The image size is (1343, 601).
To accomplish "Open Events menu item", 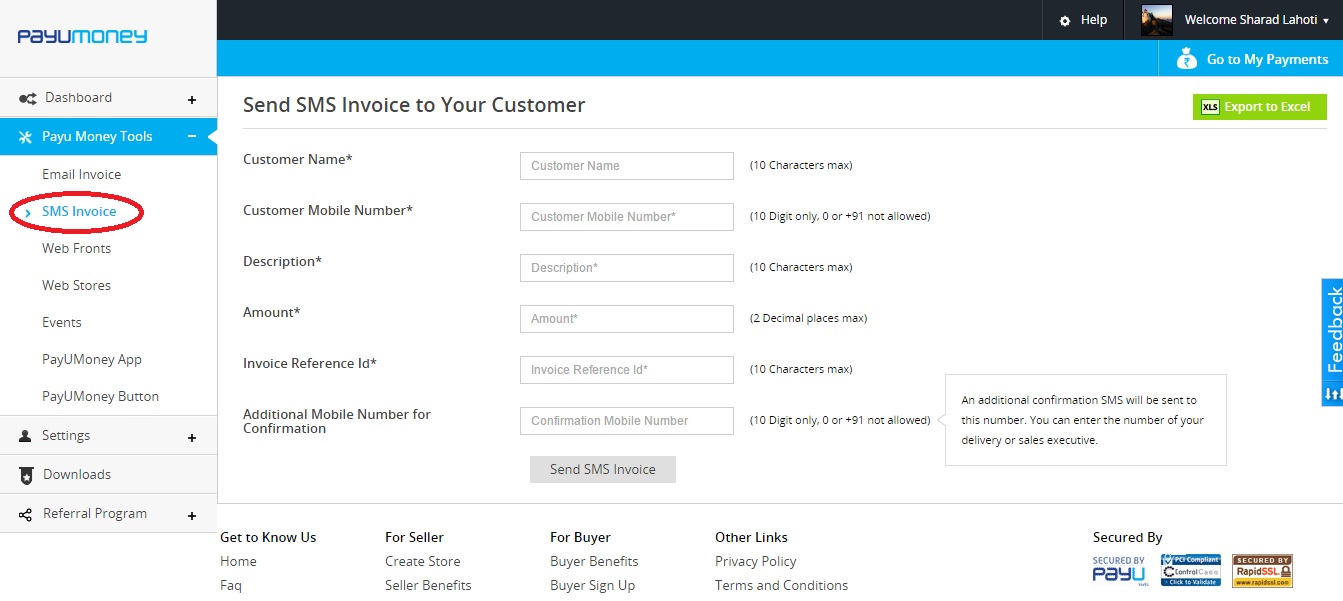I will (62, 322).
